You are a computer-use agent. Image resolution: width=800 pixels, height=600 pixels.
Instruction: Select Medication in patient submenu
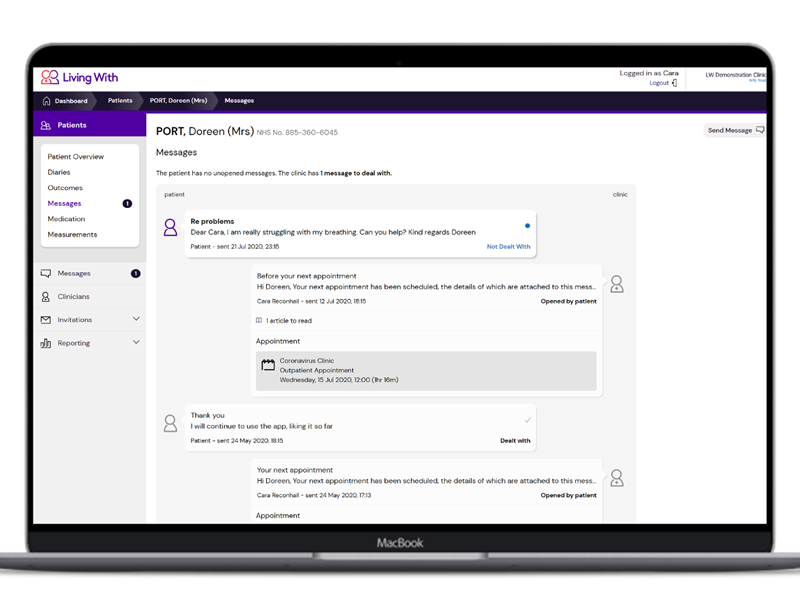[x=66, y=219]
